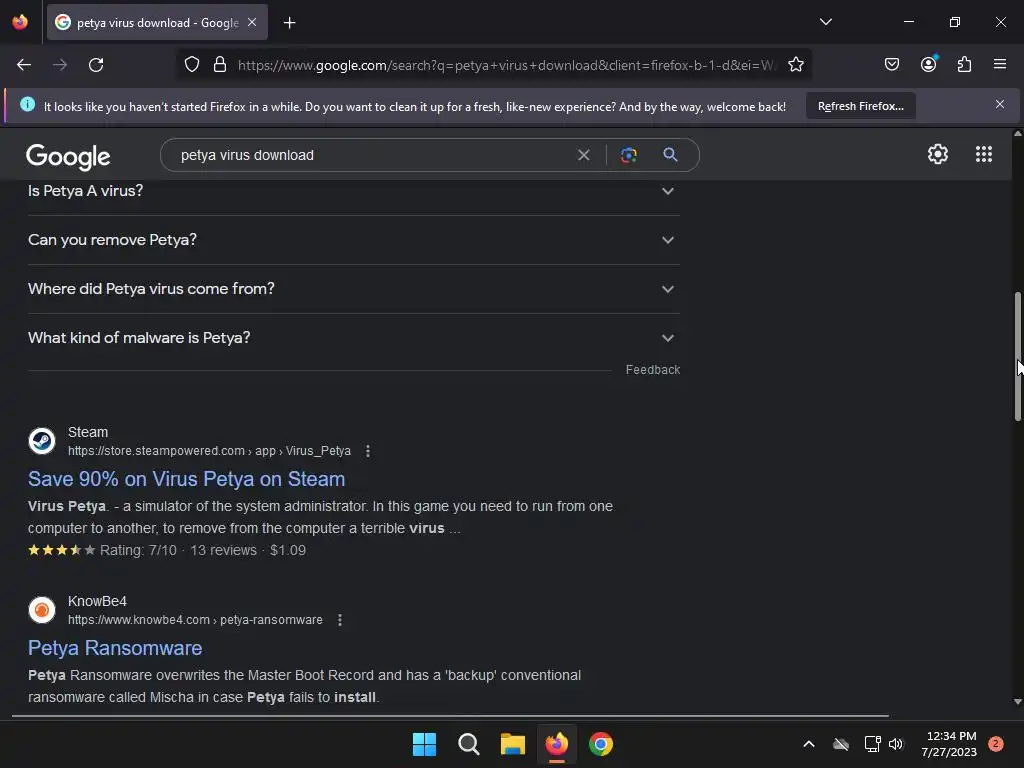Open the KnowBe4 result options menu
Image resolution: width=1024 pixels, height=768 pixels.
click(x=340, y=620)
